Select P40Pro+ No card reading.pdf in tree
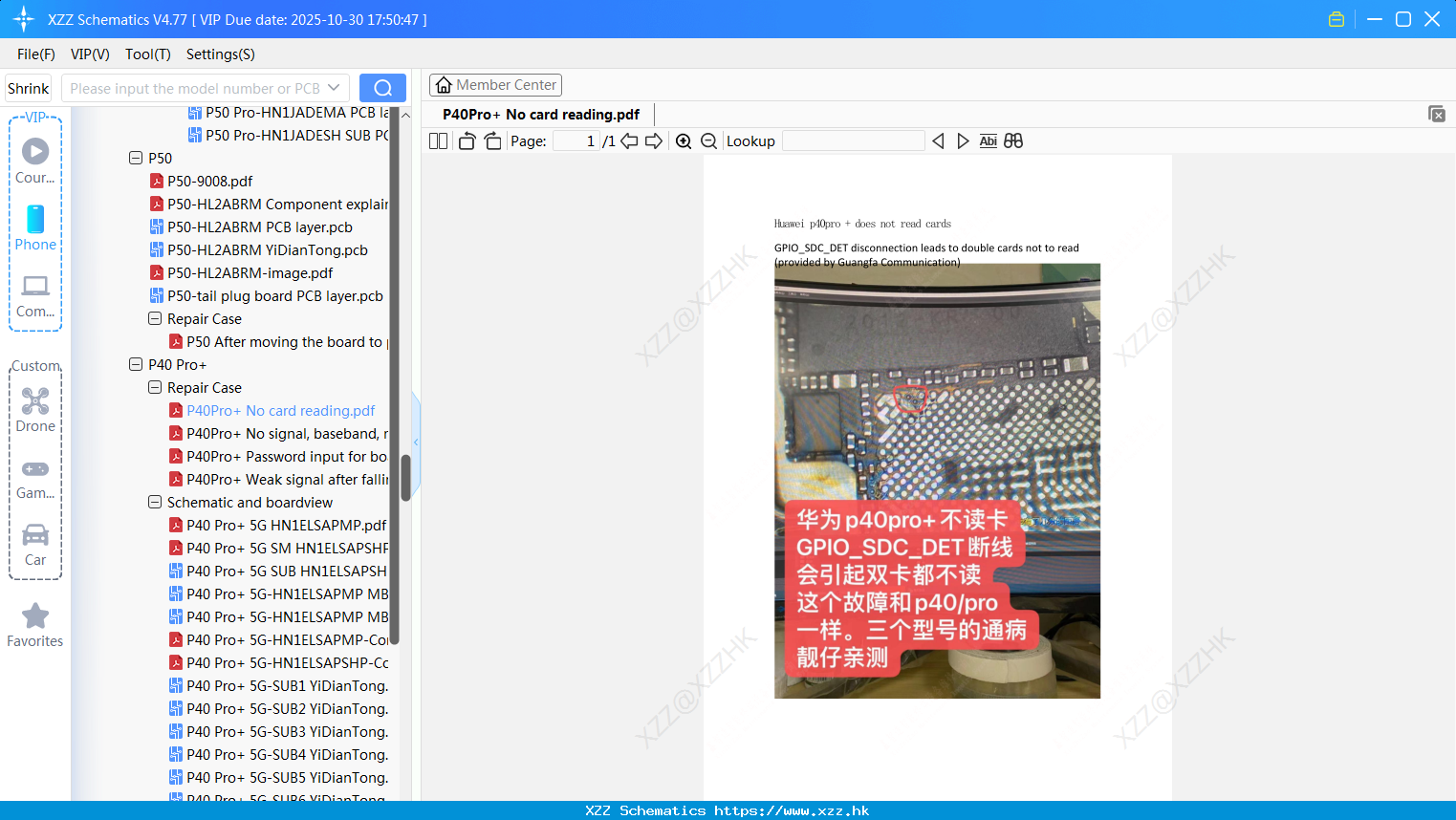The image size is (1456, 820). point(272,411)
